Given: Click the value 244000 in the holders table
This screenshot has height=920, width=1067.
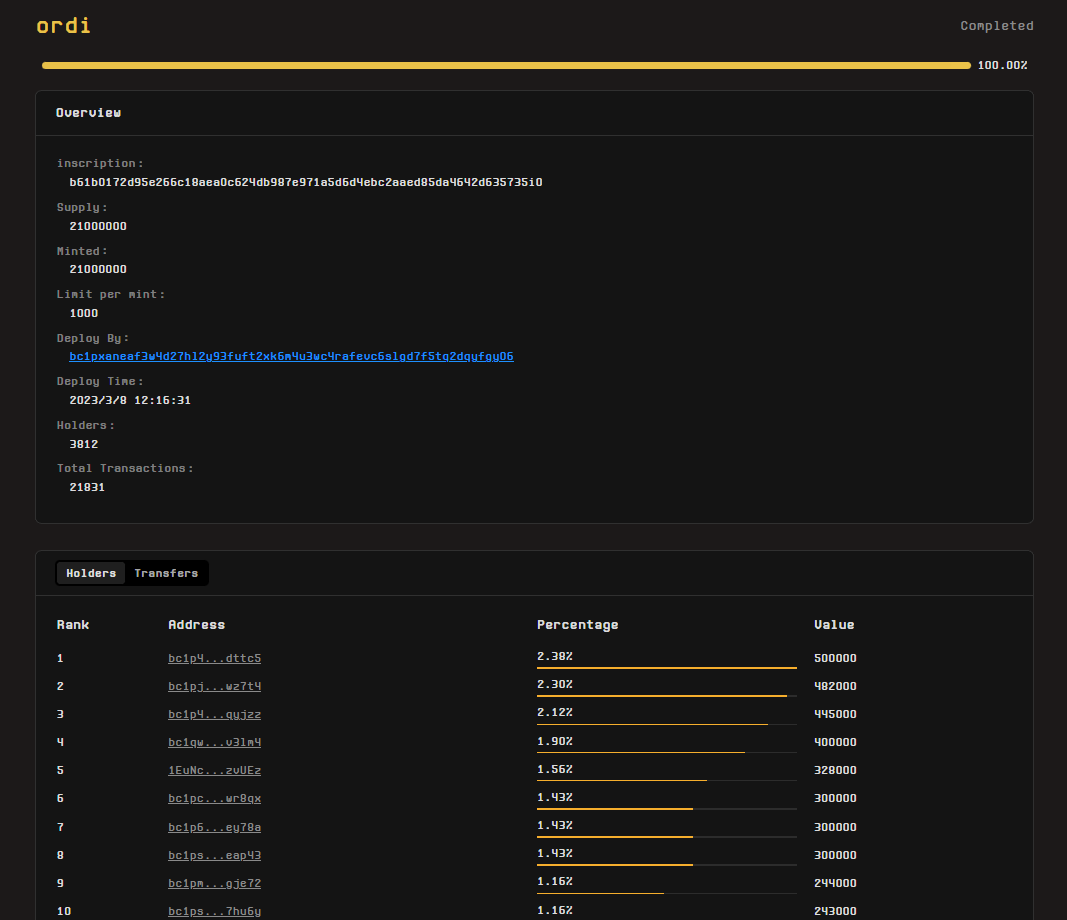Looking at the screenshot, I should coord(835,883).
